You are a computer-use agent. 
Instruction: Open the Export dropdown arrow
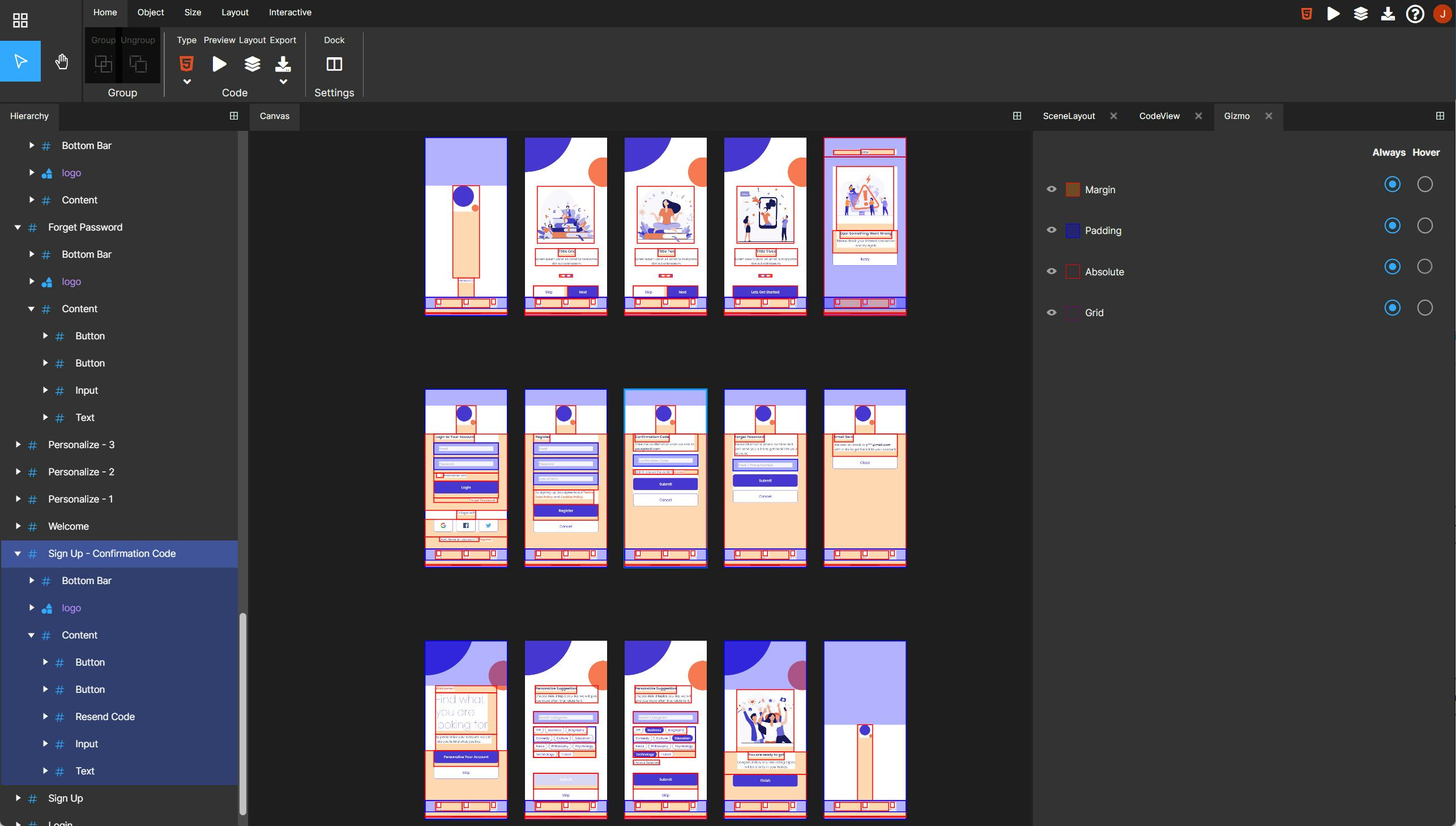[283, 82]
